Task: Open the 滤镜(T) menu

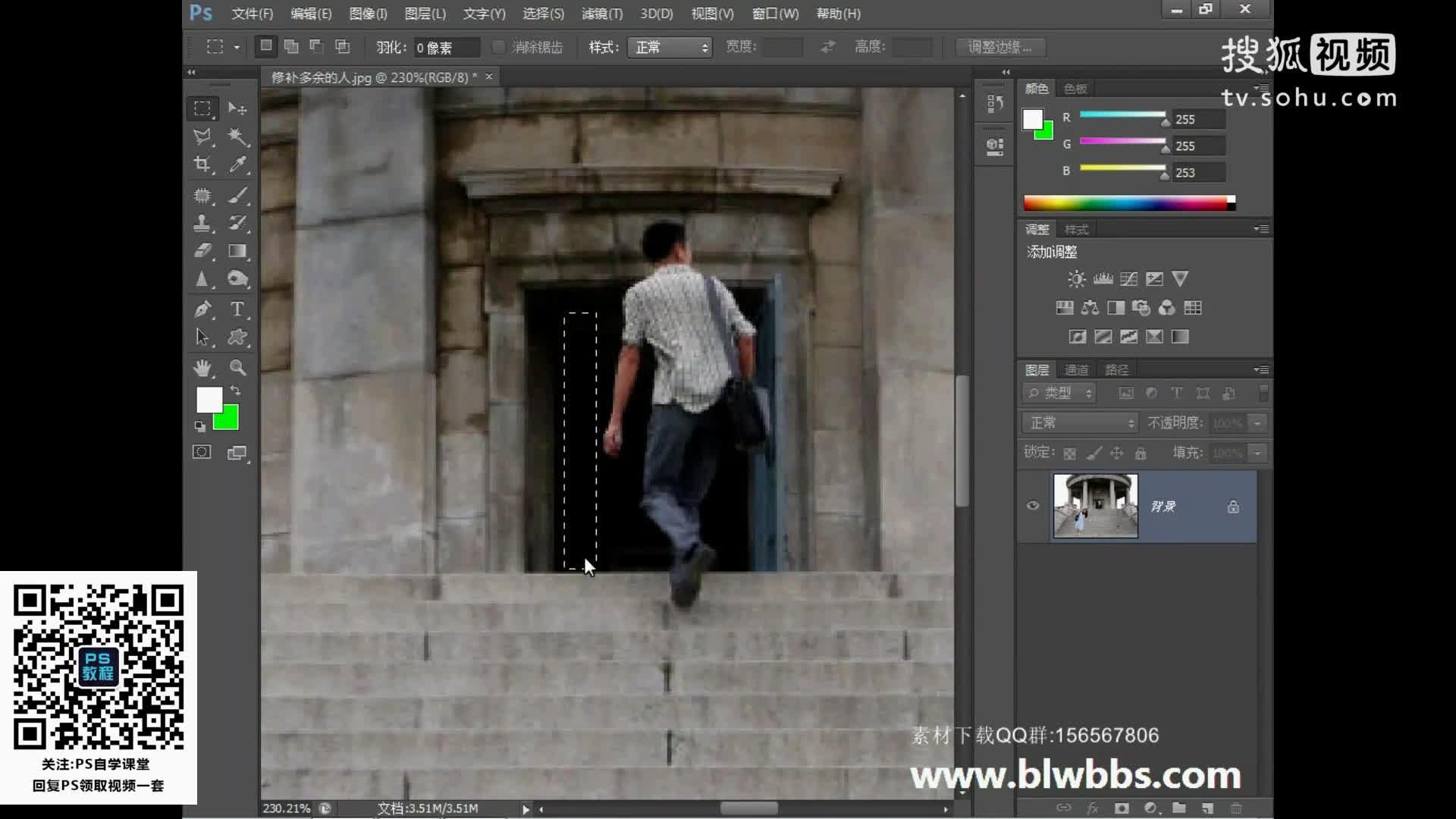Action: 601,14
